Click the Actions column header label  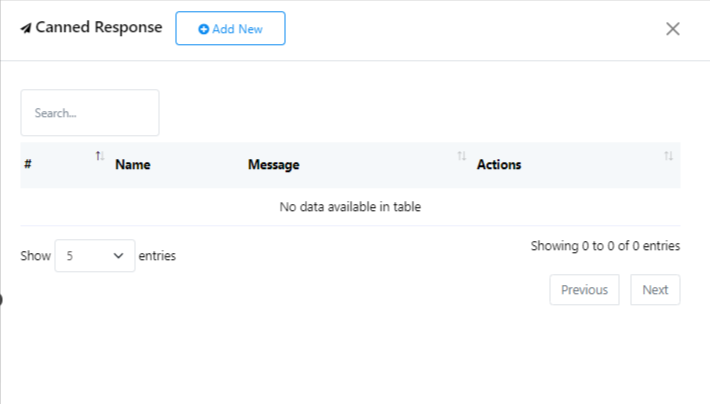tap(499, 165)
